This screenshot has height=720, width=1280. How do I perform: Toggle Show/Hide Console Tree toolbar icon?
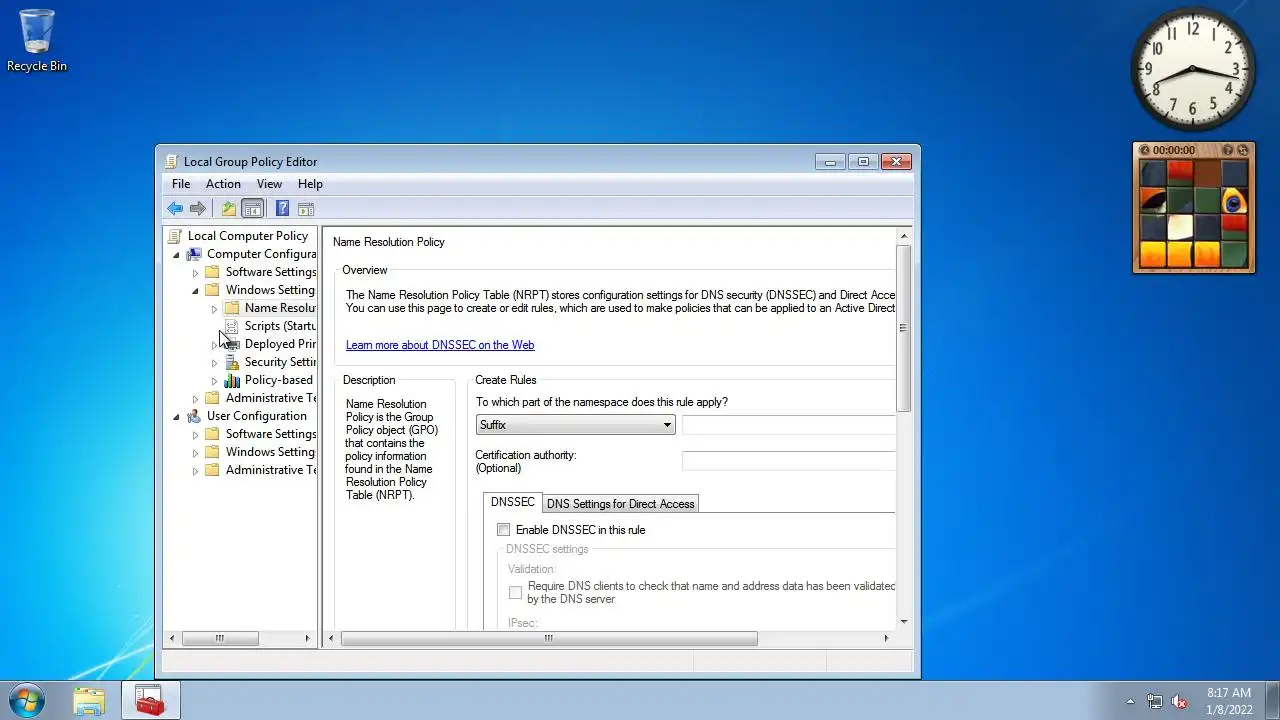click(253, 209)
